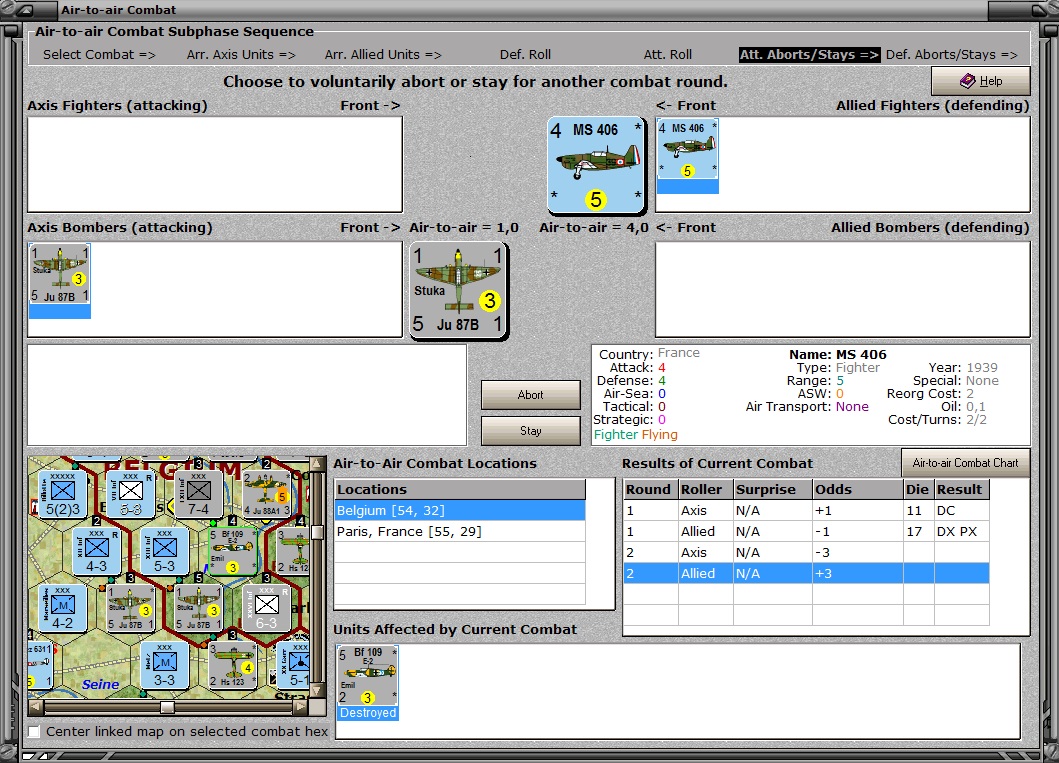Select the round 1 Axis result row
Screen dimensions: 1059x763
click(x=806, y=510)
